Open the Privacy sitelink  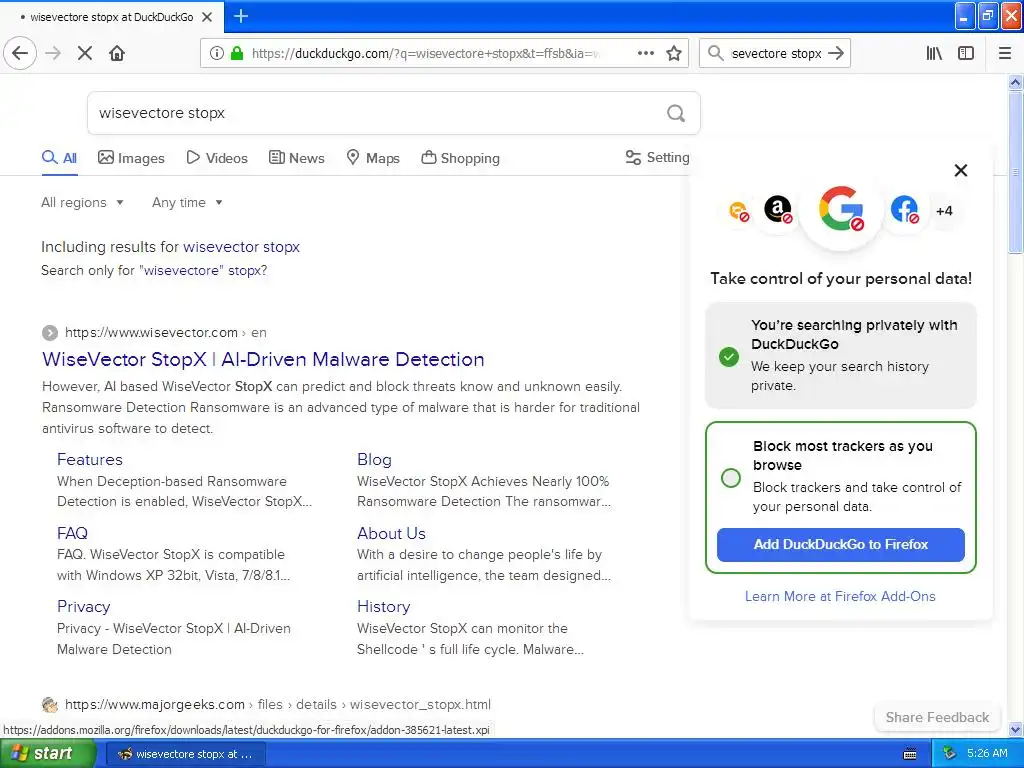[x=84, y=607]
